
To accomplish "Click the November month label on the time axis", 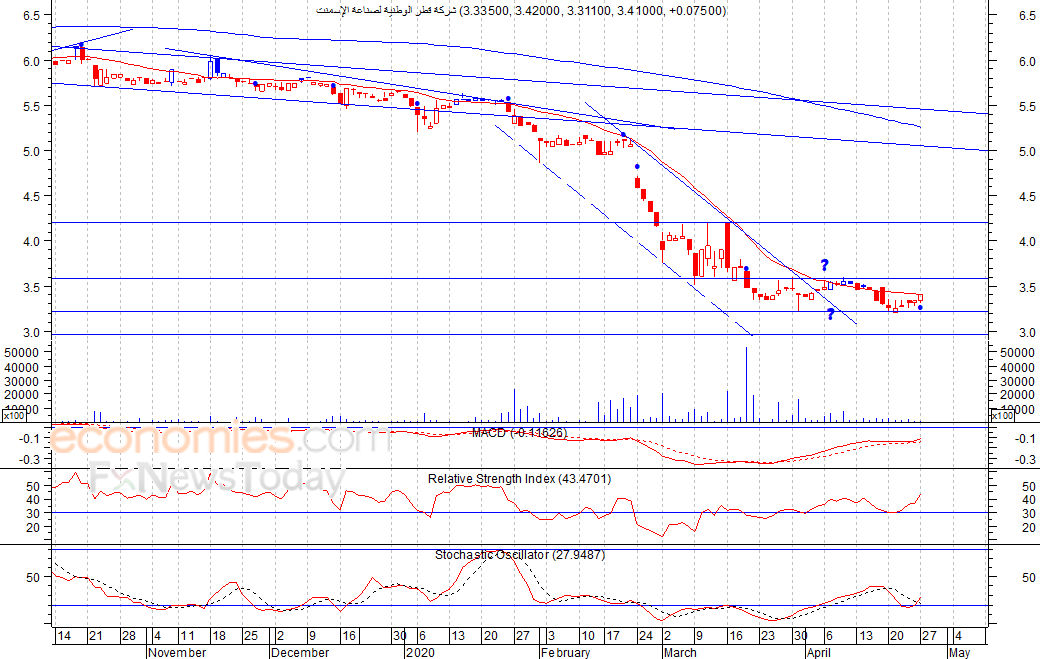I will coord(177,652).
